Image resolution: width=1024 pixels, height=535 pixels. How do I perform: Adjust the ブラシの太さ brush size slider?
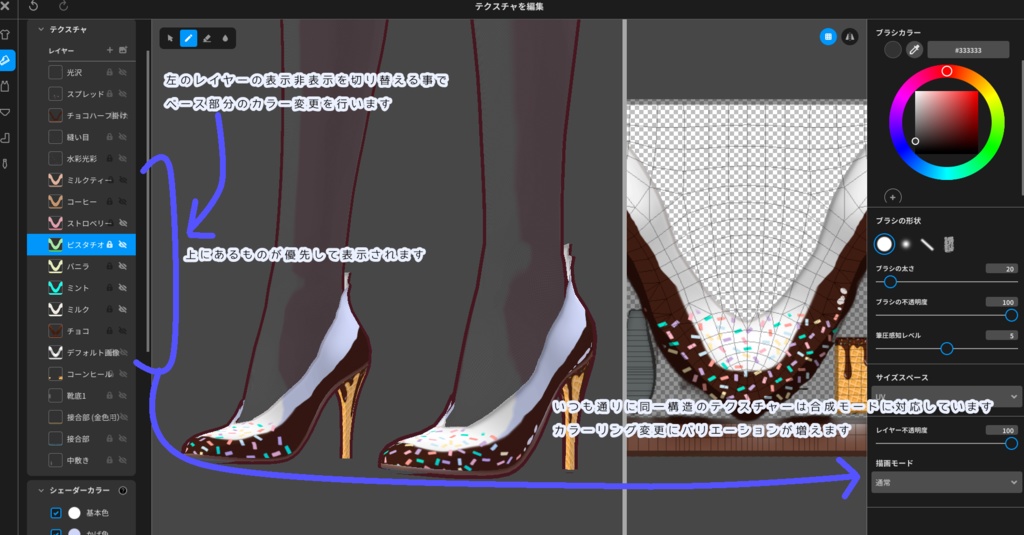tap(946, 282)
